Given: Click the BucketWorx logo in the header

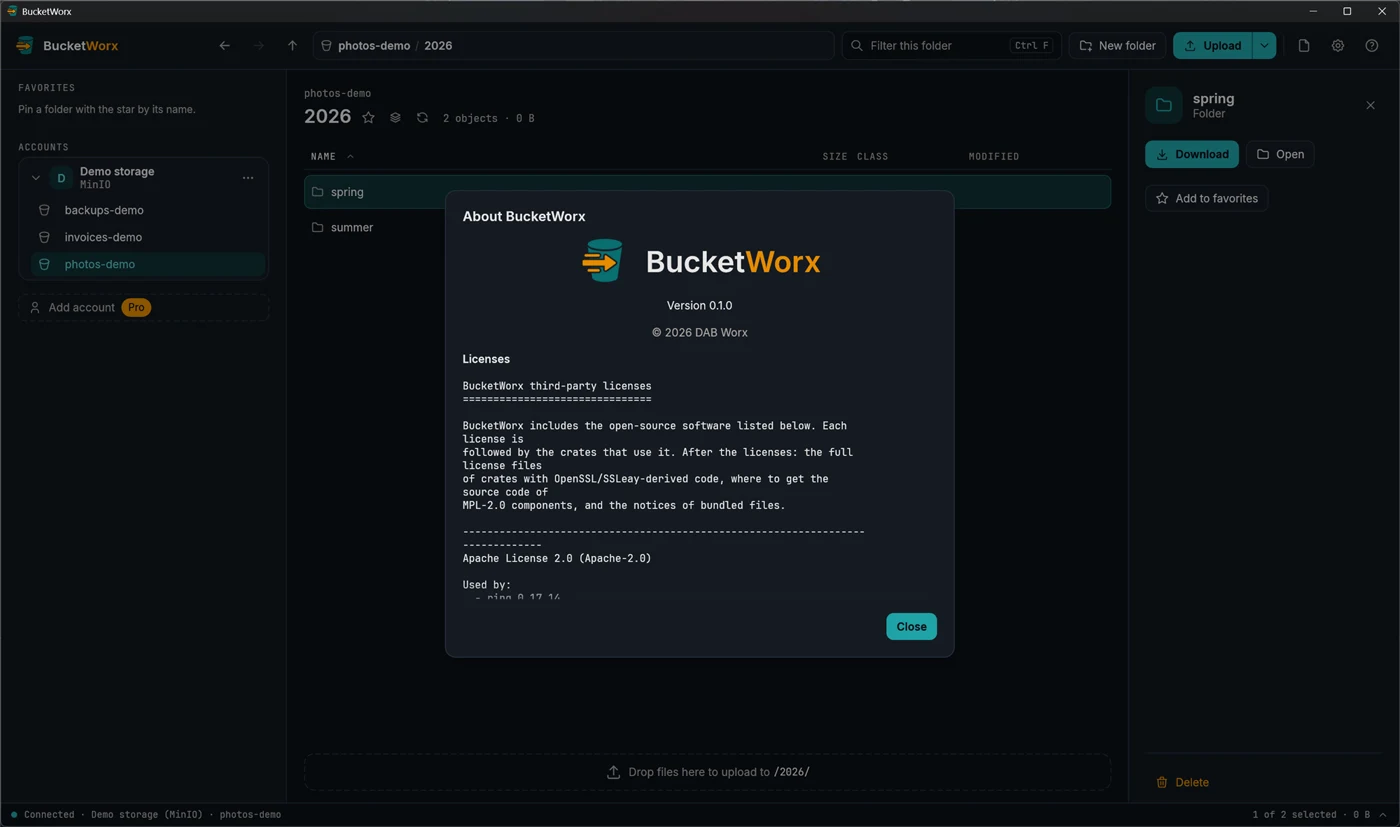Looking at the screenshot, I should 67,46.
